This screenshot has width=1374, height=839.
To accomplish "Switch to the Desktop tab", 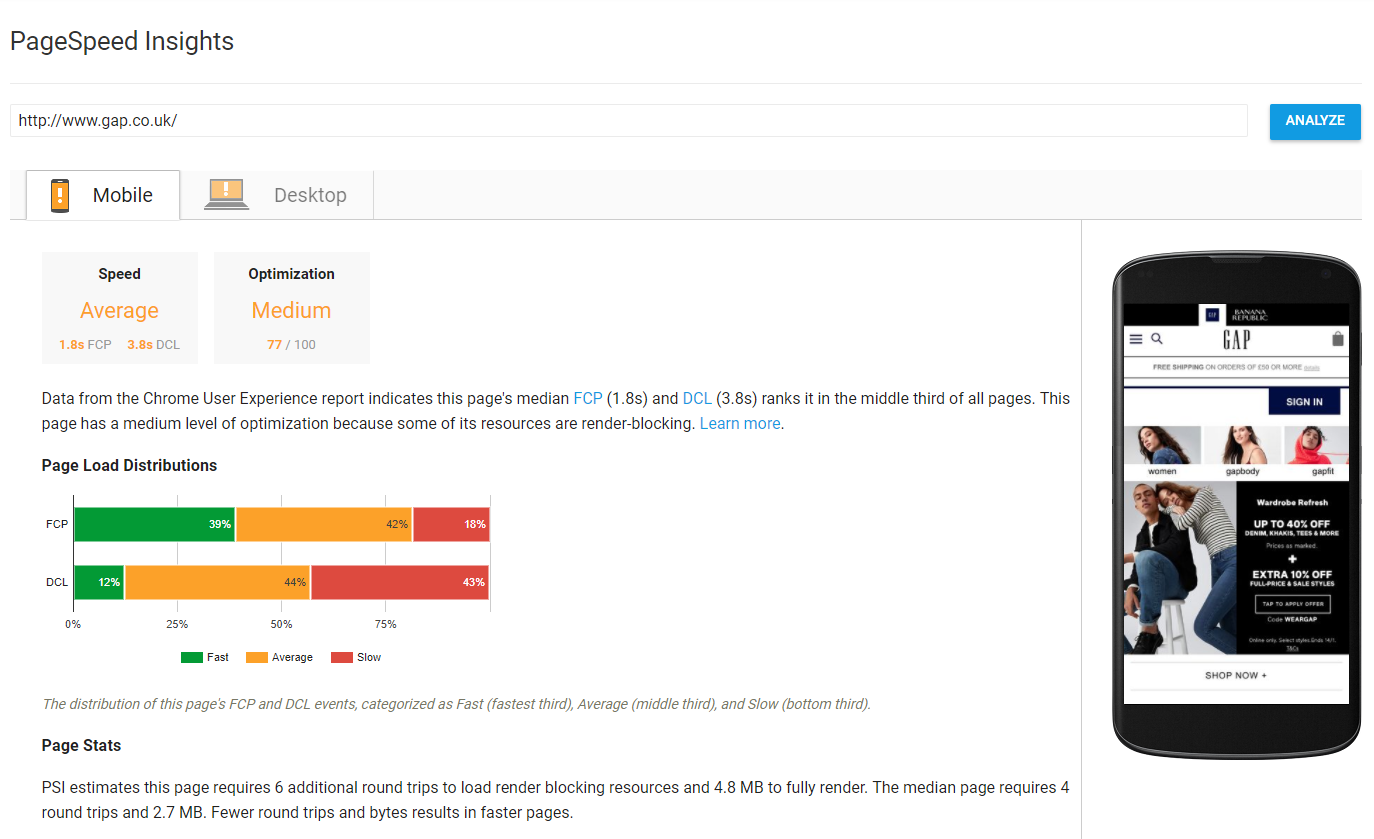I will [x=276, y=195].
